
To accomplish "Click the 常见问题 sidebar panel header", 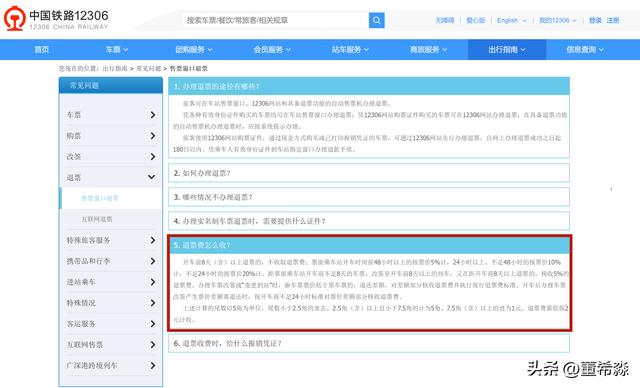I will tap(111, 85).
